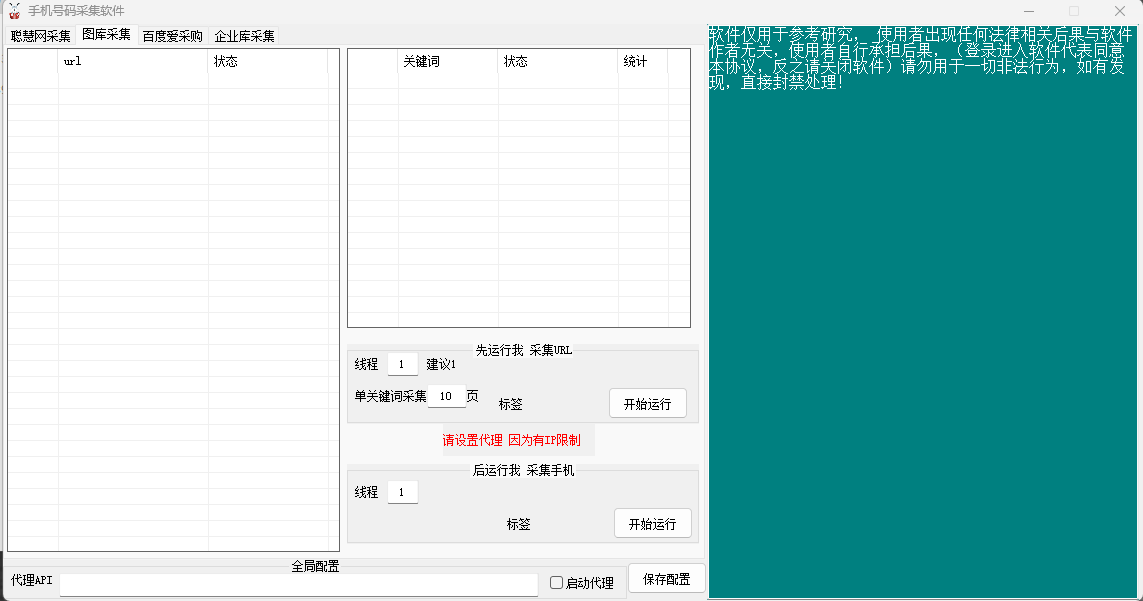1143x601 pixels.
Task: Click the url column header
Action: pos(132,62)
